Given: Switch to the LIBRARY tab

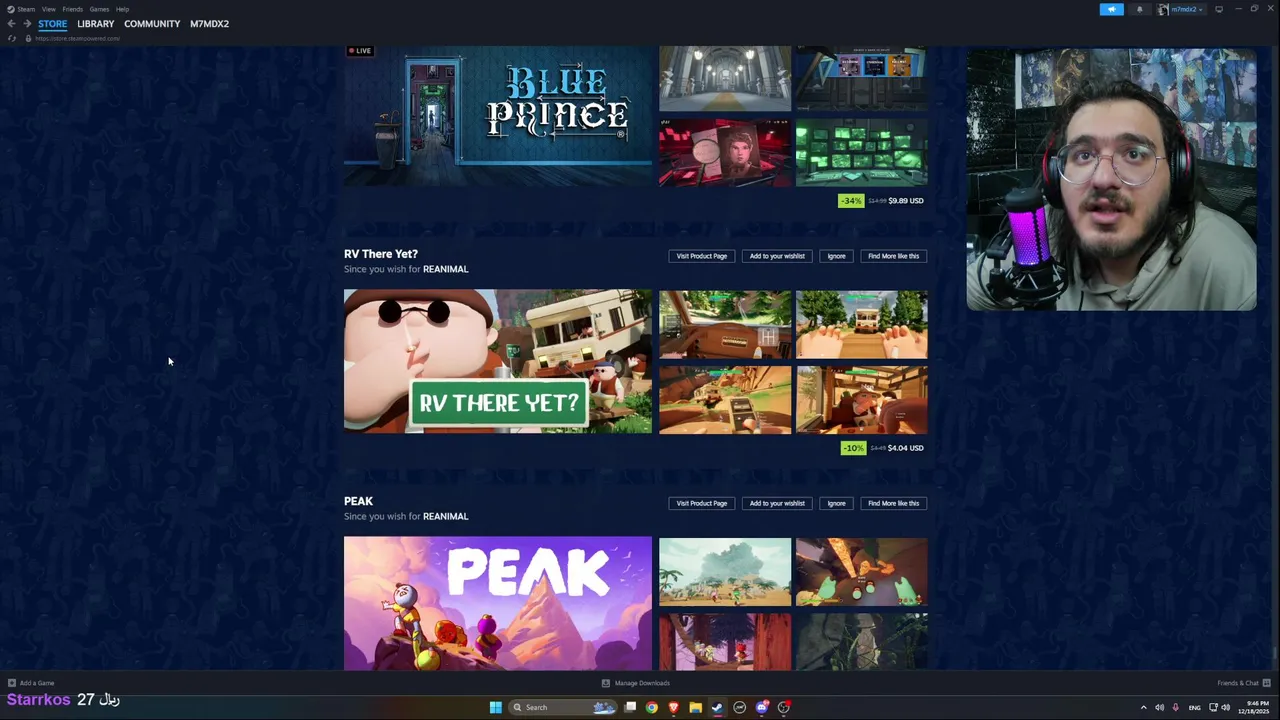Looking at the screenshot, I should click(96, 24).
